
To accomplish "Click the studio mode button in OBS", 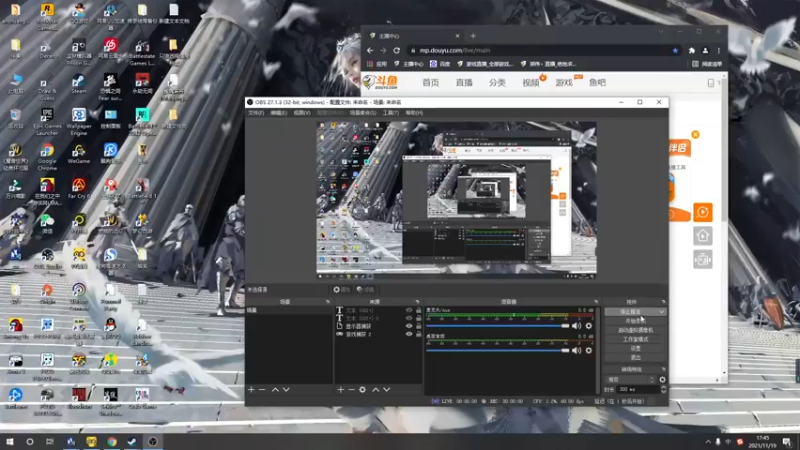I will (x=635, y=339).
